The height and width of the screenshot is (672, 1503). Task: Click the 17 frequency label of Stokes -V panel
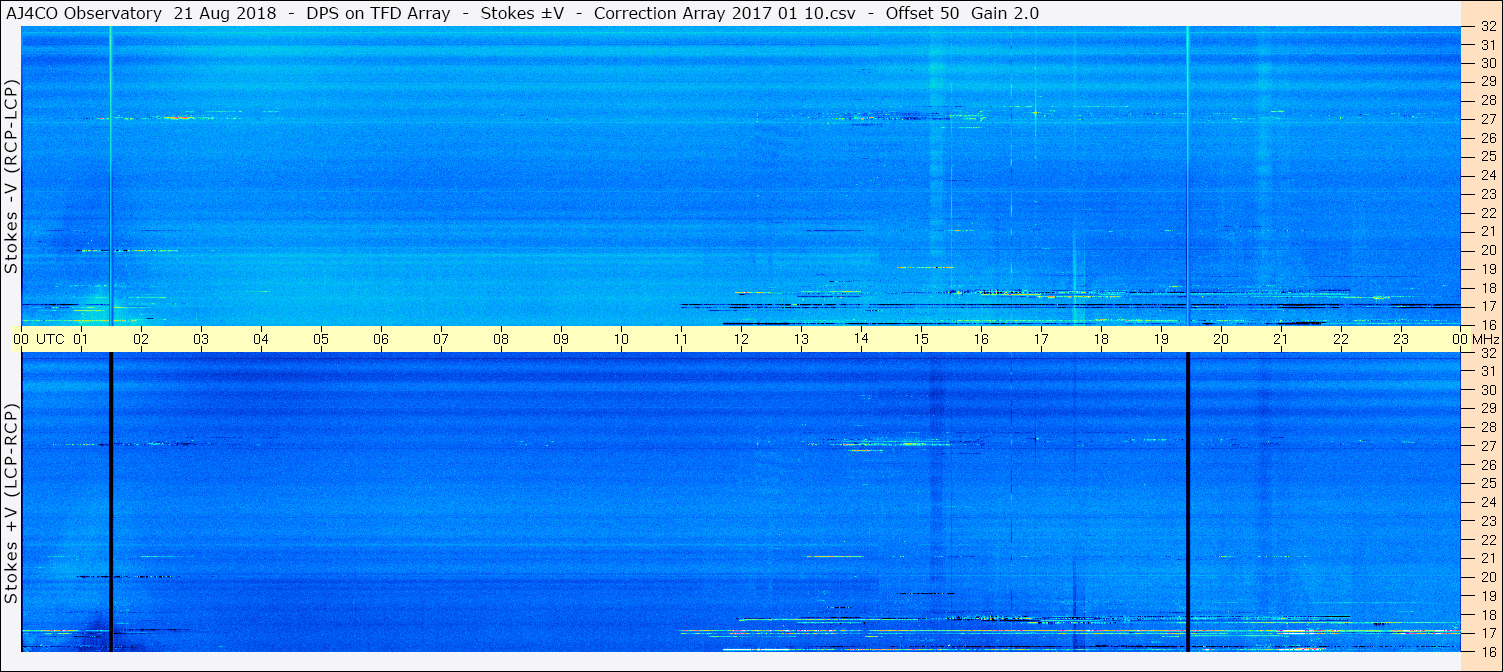pyautogui.click(x=1488, y=306)
